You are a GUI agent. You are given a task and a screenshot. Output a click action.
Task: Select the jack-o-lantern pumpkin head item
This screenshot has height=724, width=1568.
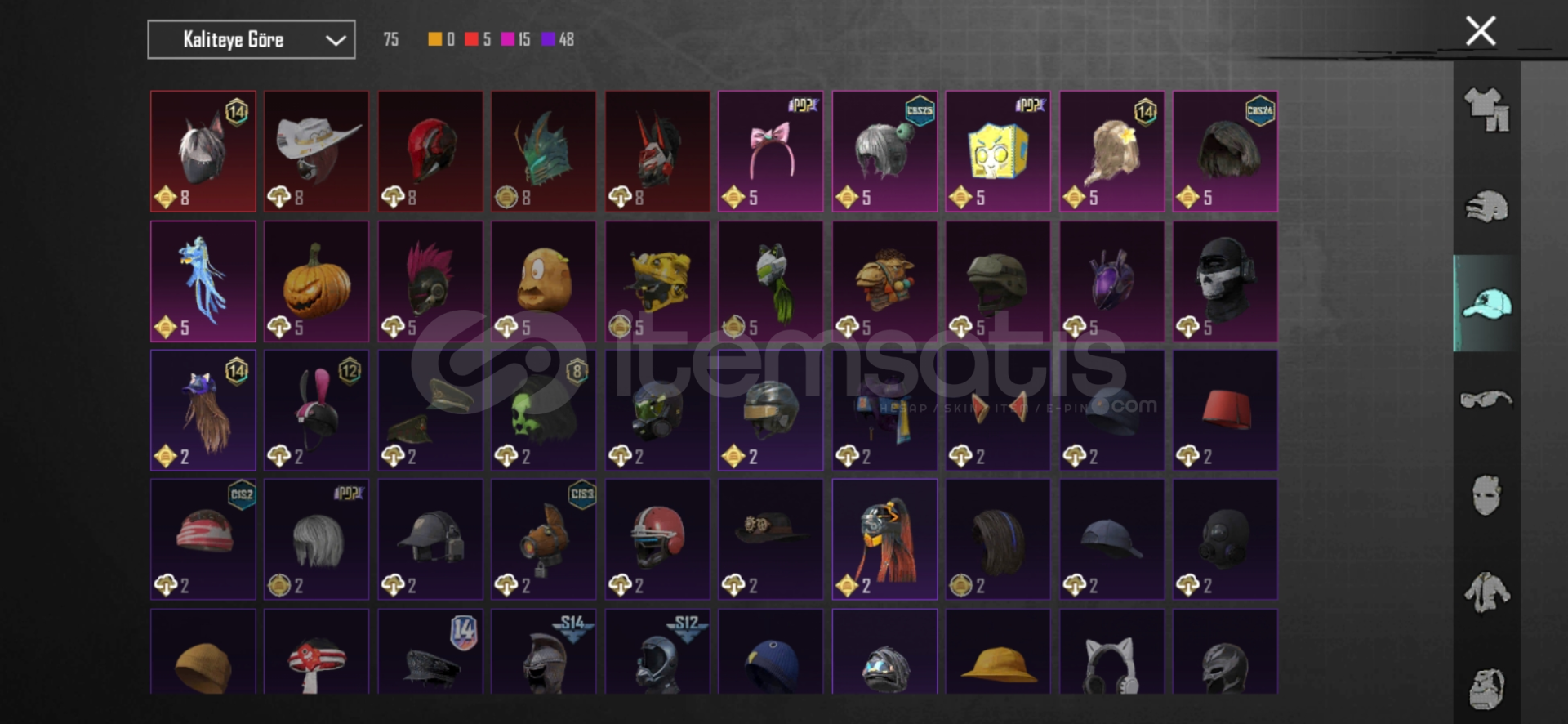pyautogui.click(x=316, y=281)
